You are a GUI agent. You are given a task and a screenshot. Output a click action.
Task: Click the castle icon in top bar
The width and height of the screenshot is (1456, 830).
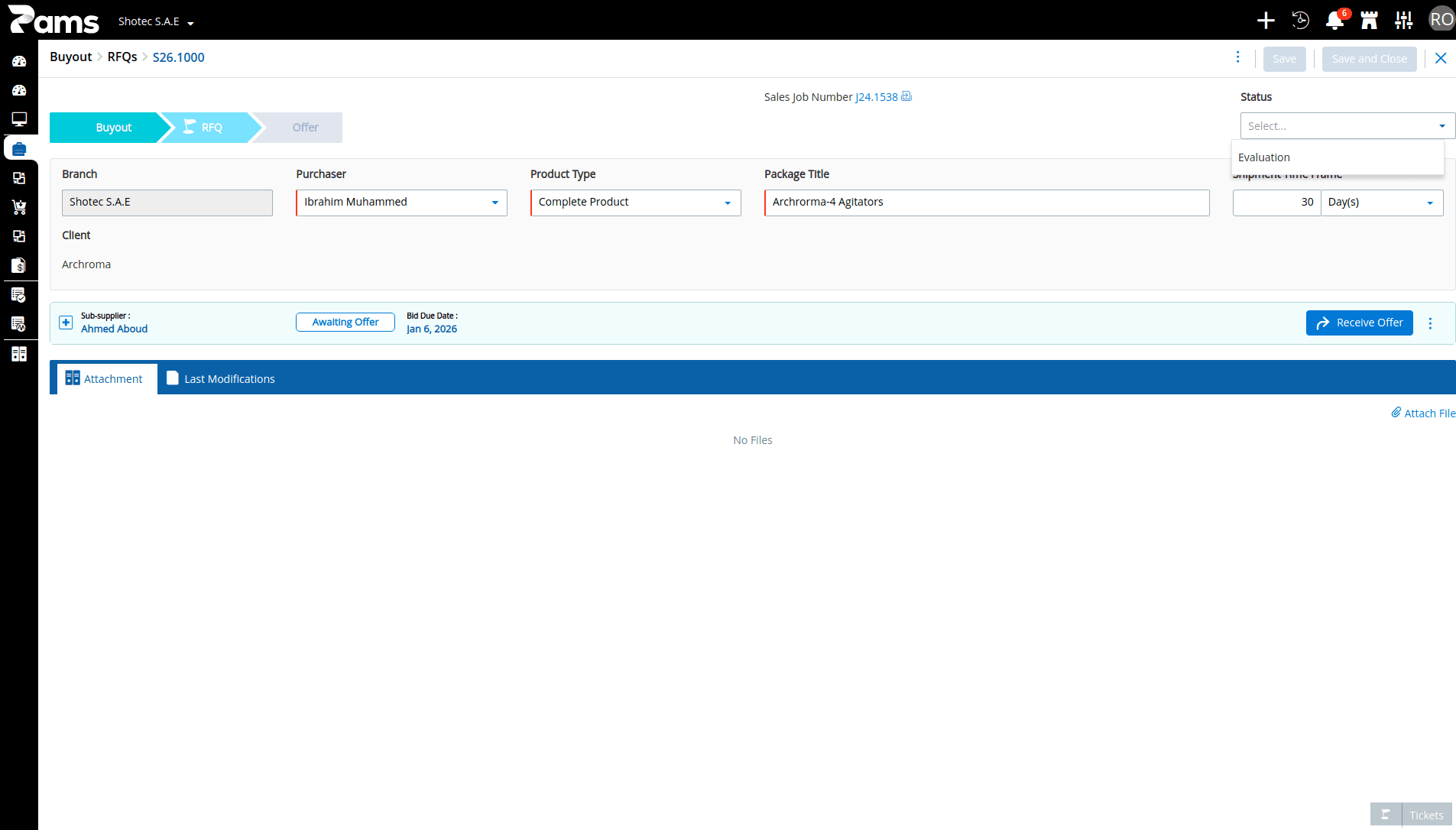[x=1369, y=21]
